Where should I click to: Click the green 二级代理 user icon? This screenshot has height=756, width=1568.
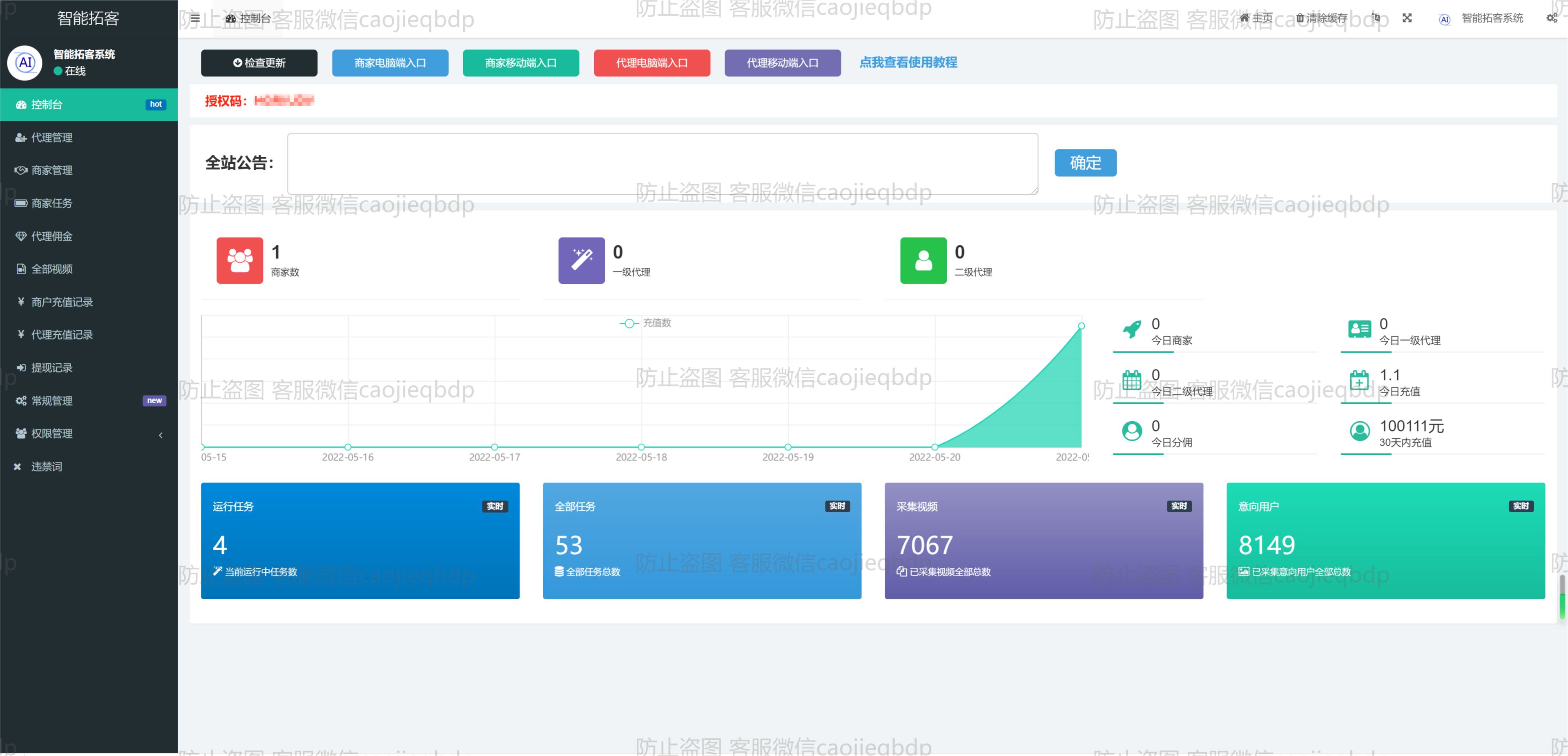click(x=923, y=260)
